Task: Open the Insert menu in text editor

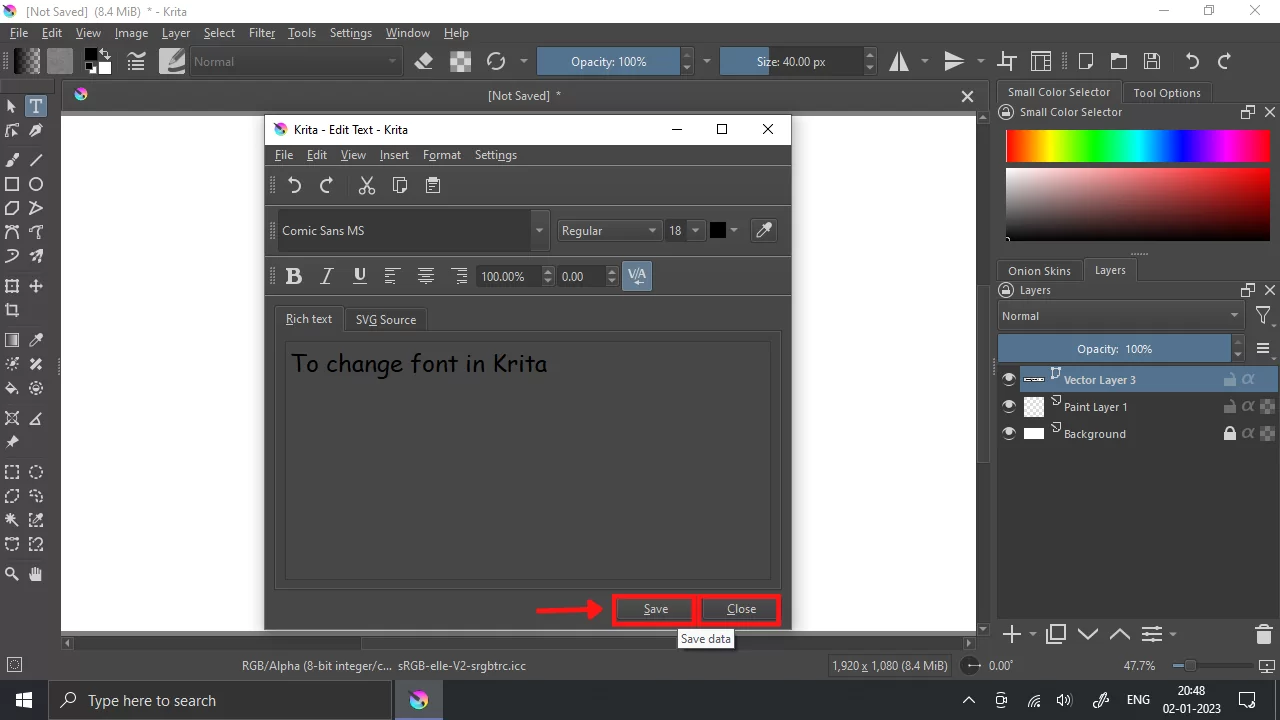Action: click(x=394, y=155)
